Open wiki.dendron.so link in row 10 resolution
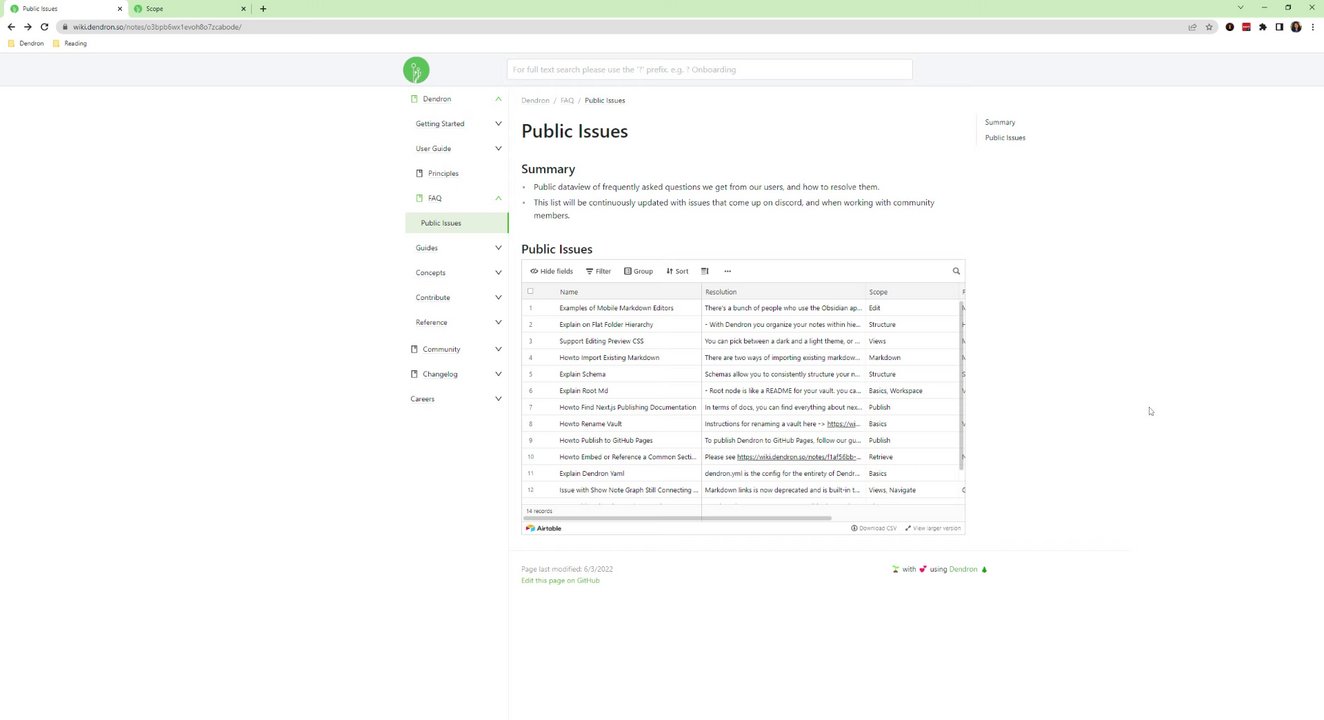This screenshot has width=1324, height=720. pyautogui.click(x=798, y=457)
